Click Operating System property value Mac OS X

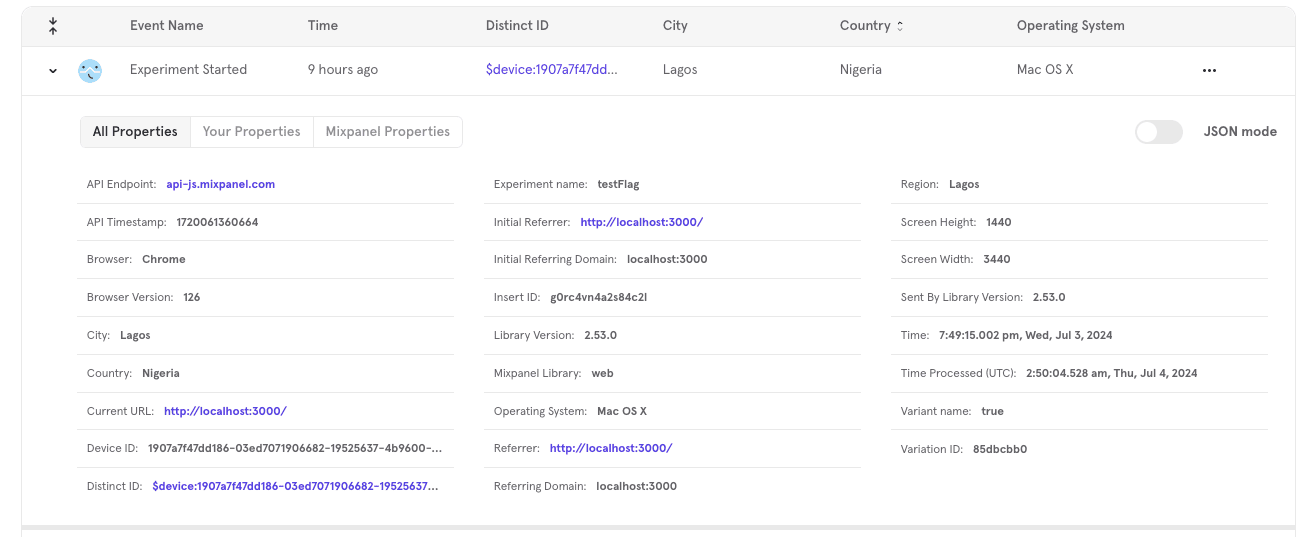point(622,411)
